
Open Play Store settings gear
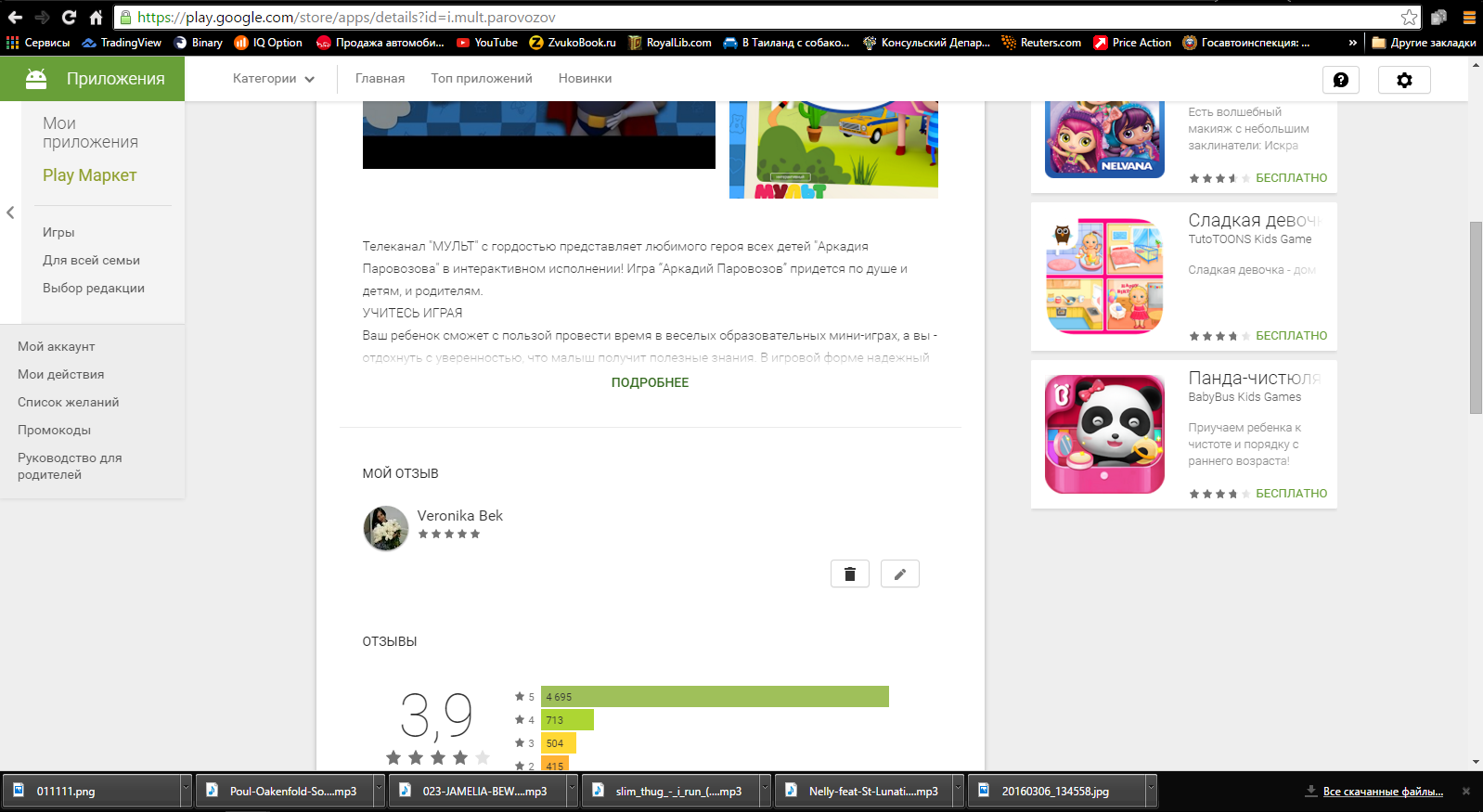tap(1404, 80)
